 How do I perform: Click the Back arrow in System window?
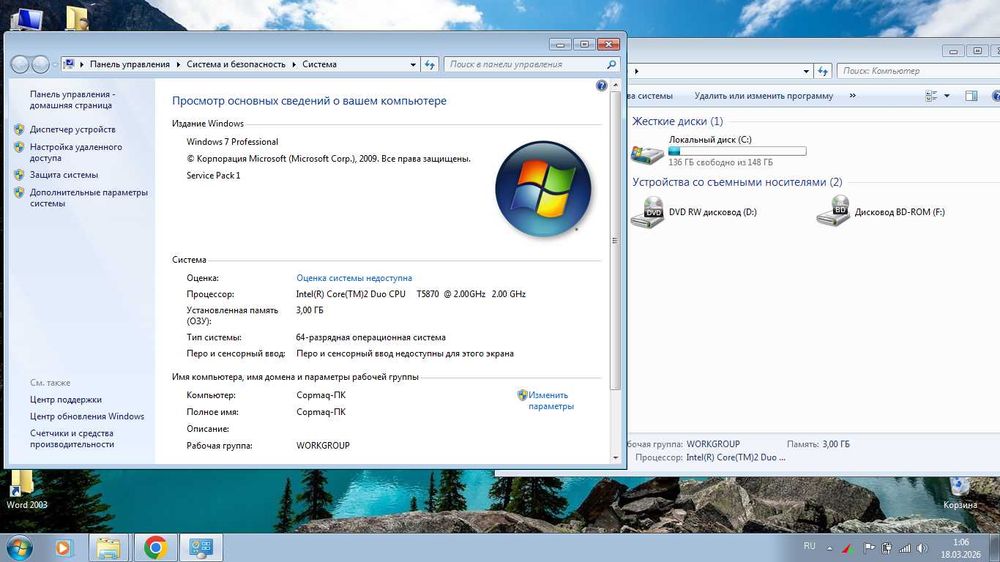pyautogui.click(x=20, y=64)
